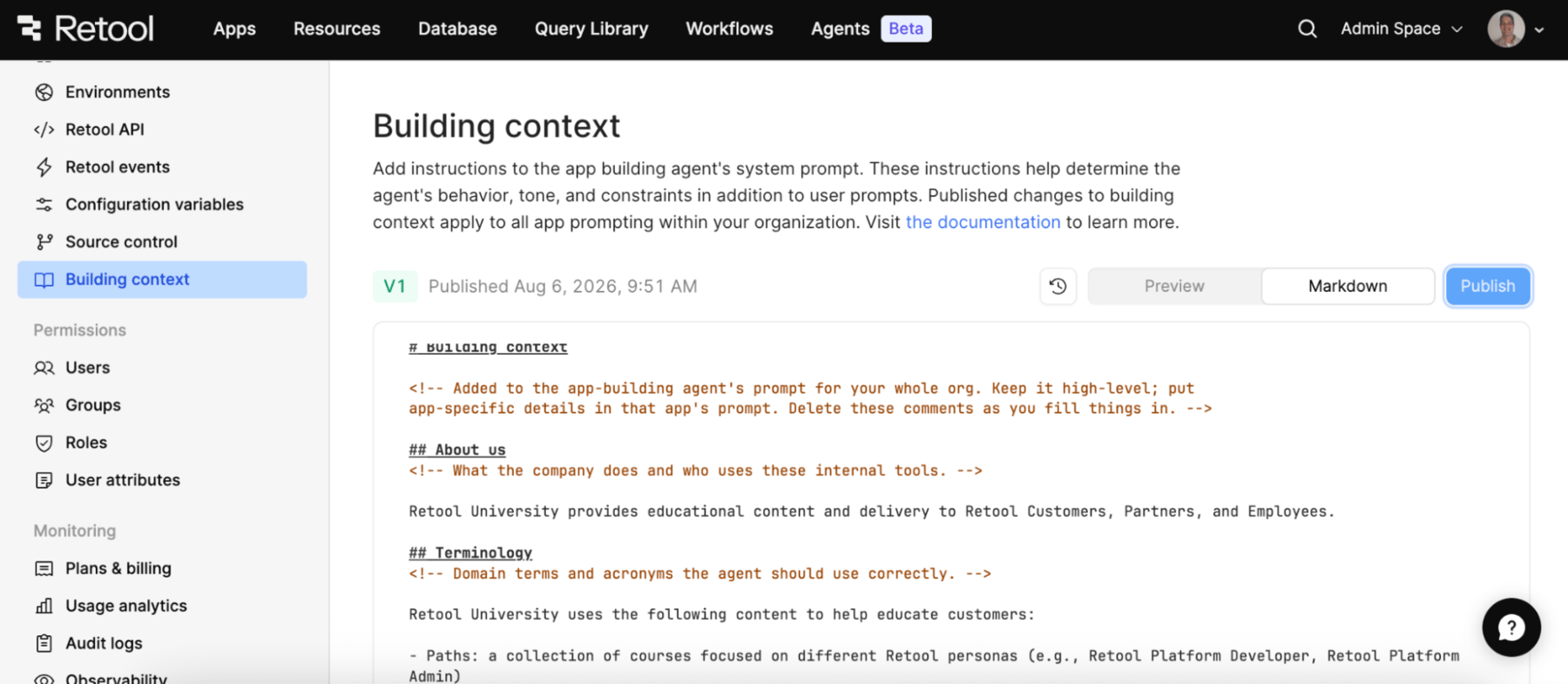Click the Usage analytics bar chart icon
This screenshot has width=1568, height=684.
click(44, 606)
